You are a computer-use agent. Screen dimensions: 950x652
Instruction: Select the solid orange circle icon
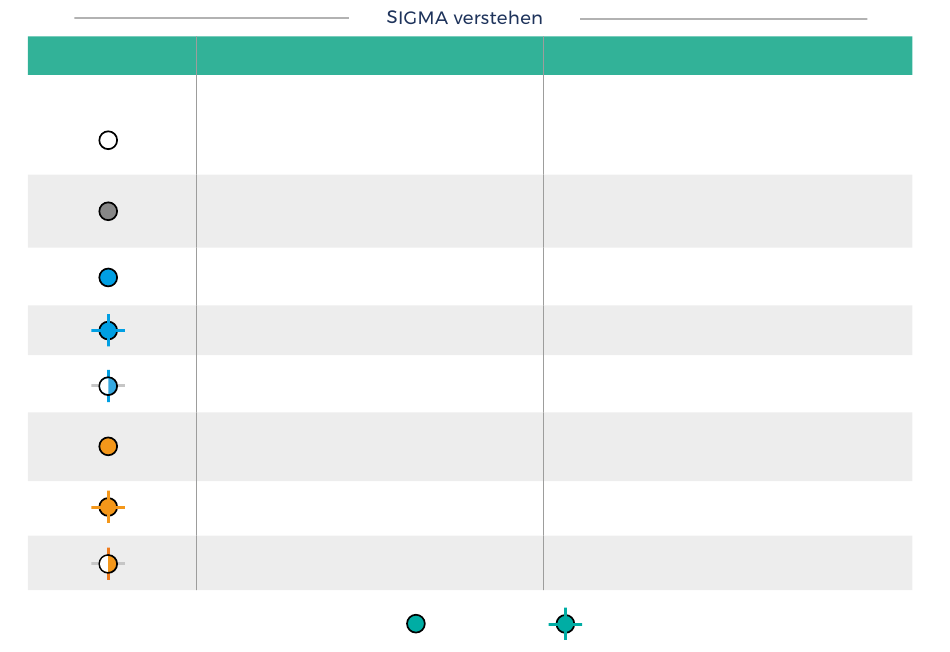point(108,447)
